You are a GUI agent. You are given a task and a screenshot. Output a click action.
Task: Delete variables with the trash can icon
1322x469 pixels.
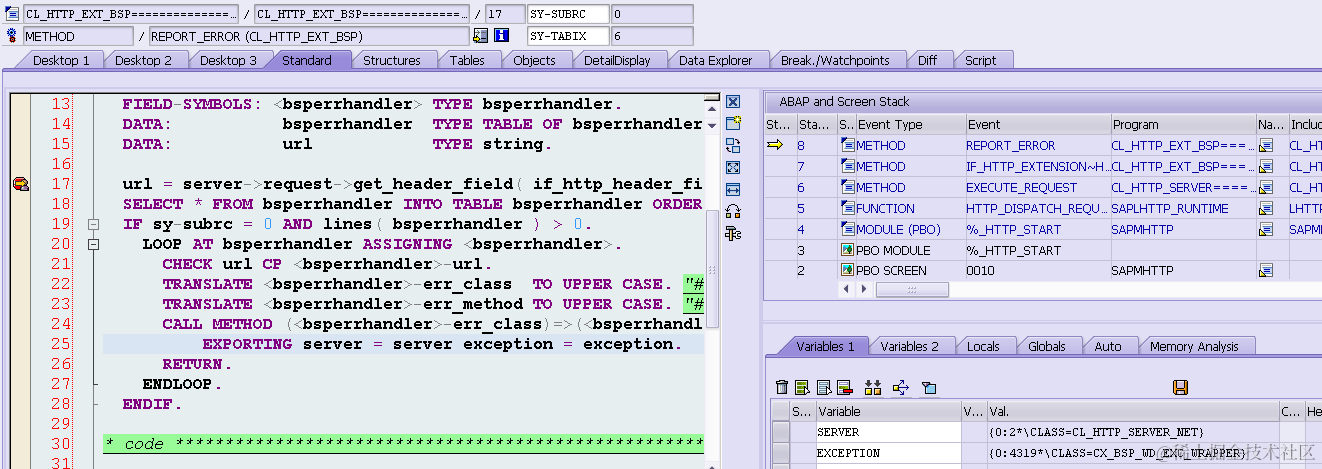(783, 387)
